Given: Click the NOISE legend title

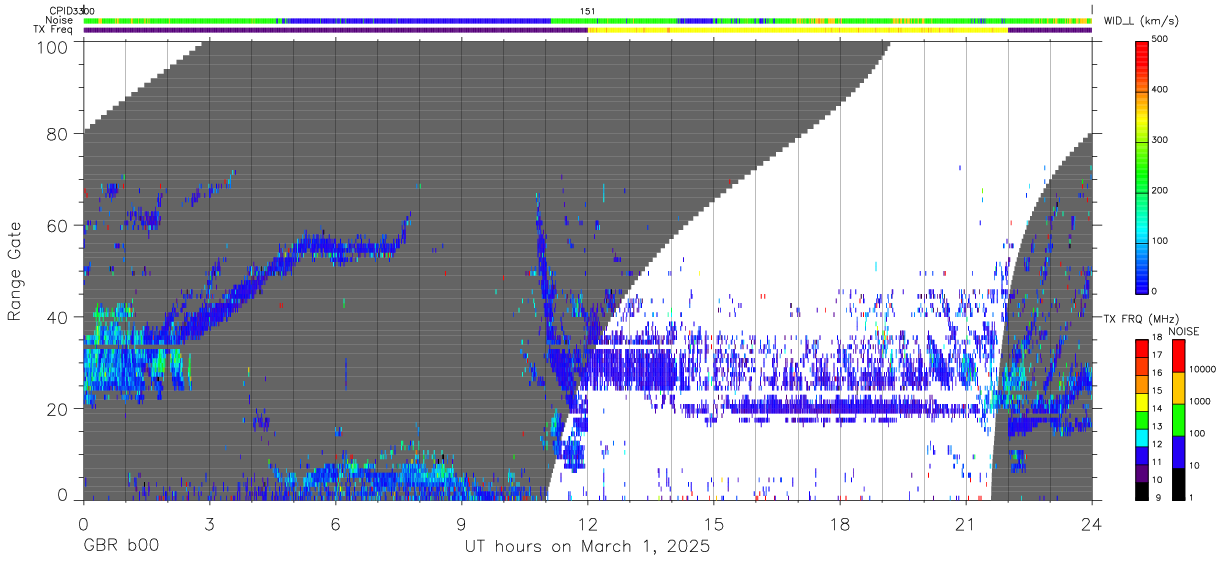Looking at the screenshot, I should click(1185, 331).
